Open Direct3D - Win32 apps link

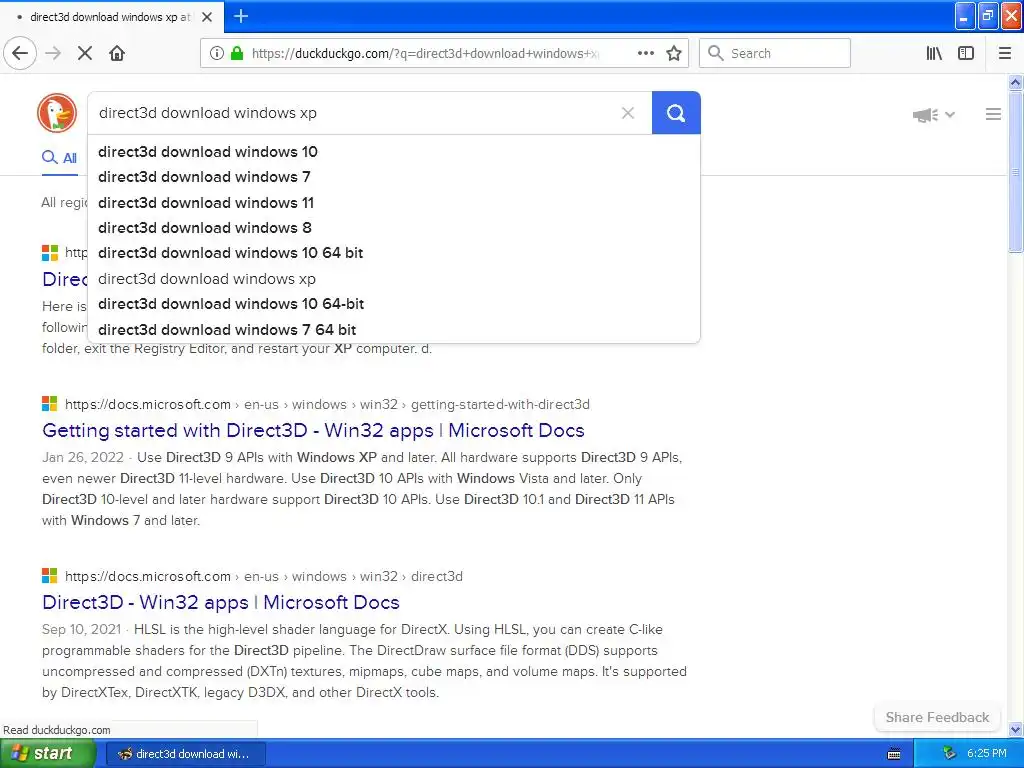pyautogui.click(x=221, y=602)
